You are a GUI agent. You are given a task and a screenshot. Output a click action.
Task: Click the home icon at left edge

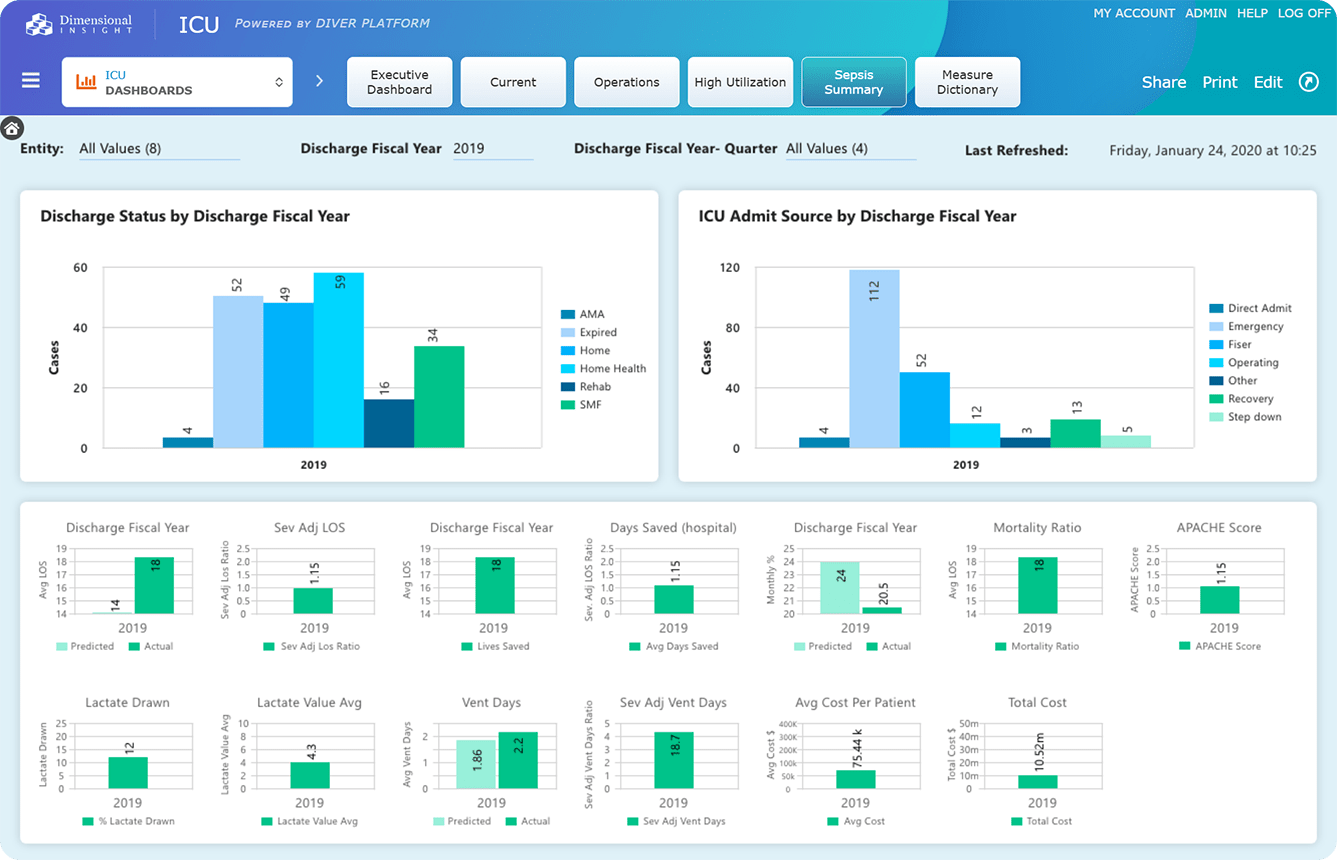[12, 128]
